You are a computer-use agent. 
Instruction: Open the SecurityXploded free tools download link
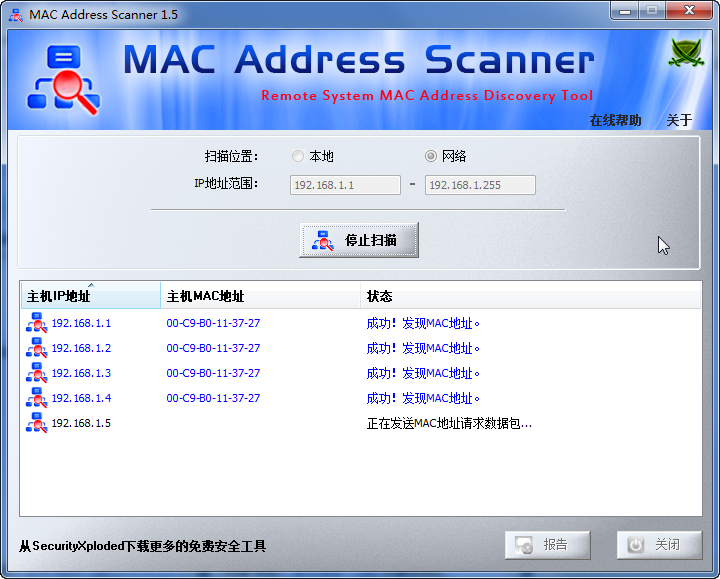point(142,546)
